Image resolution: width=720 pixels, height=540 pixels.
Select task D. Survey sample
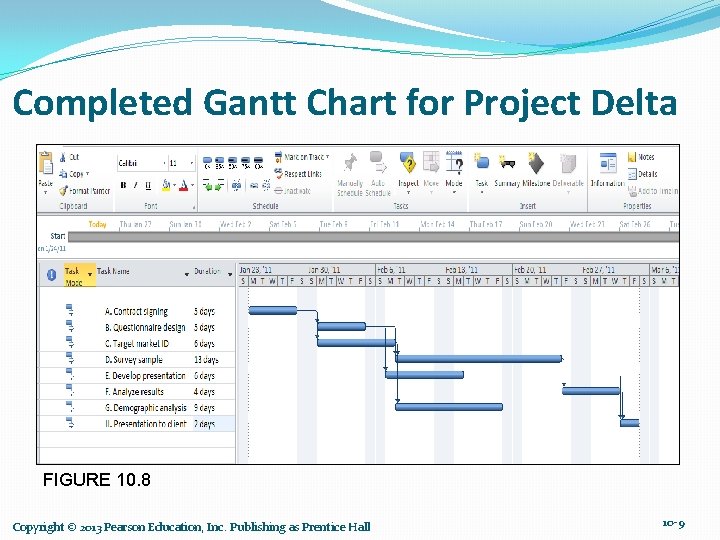tap(133, 360)
